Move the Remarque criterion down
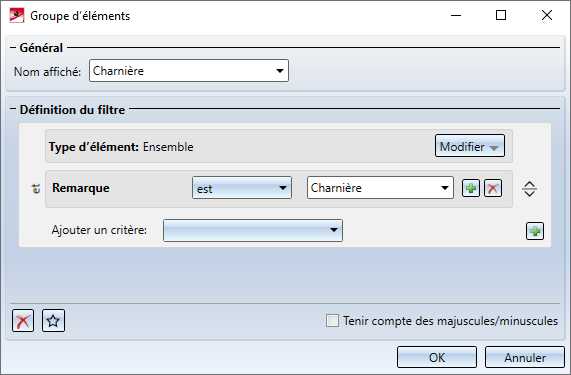Viewport: 571px width, 375px height. [529, 193]
